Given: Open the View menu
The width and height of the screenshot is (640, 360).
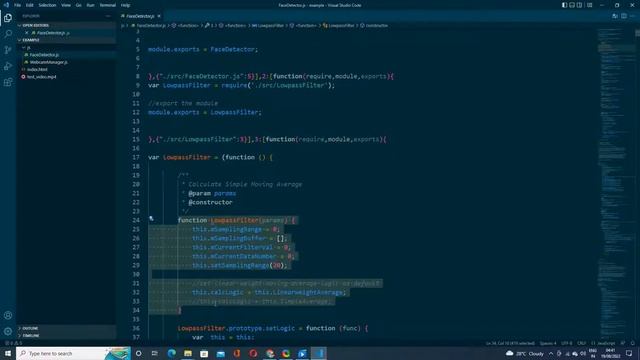Looking at the screenshot, I should click(66, 5).
